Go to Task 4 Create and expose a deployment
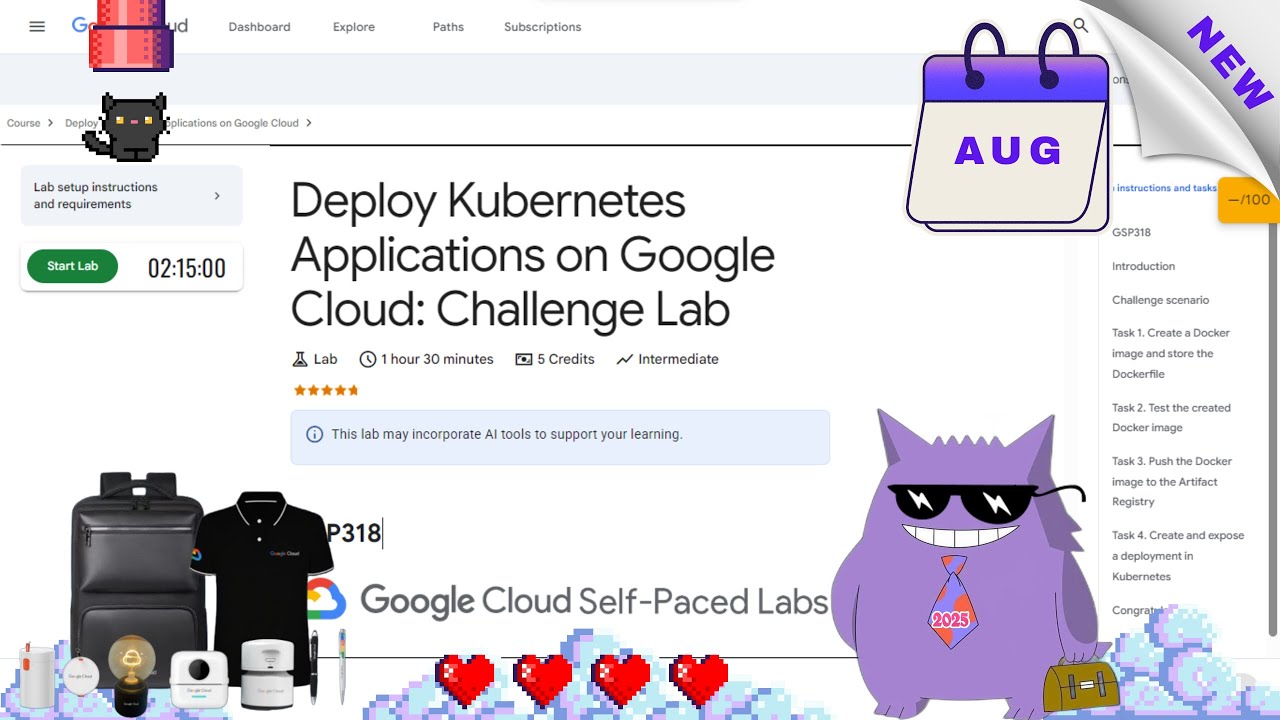 click(x=1178, y=556)
